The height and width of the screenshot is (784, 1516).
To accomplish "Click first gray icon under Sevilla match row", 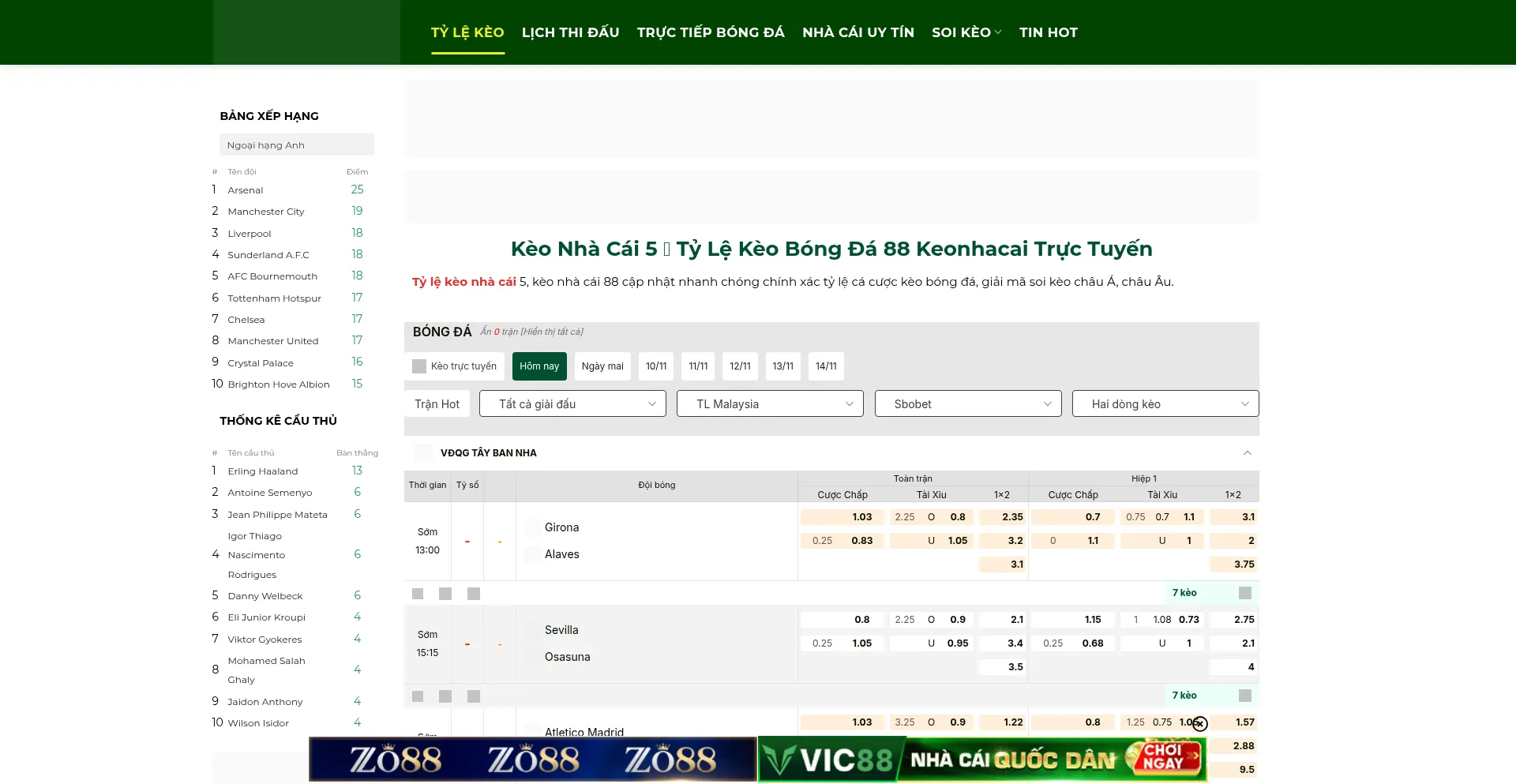I will [x=418, y=696].
